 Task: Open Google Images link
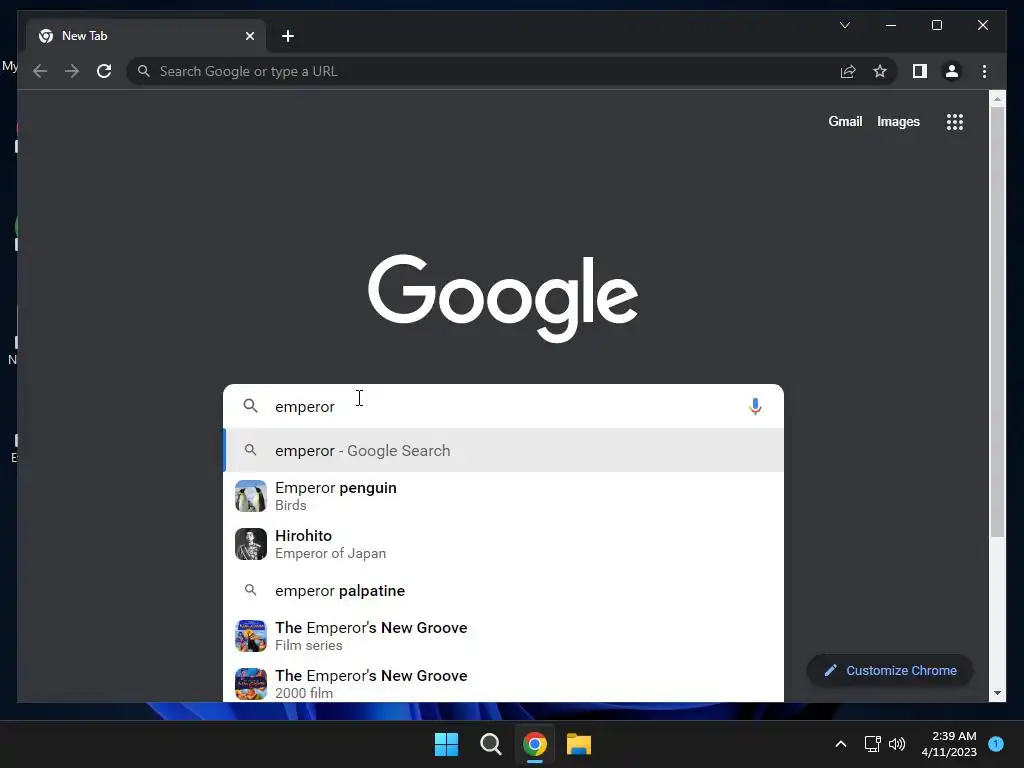[898, 121]
